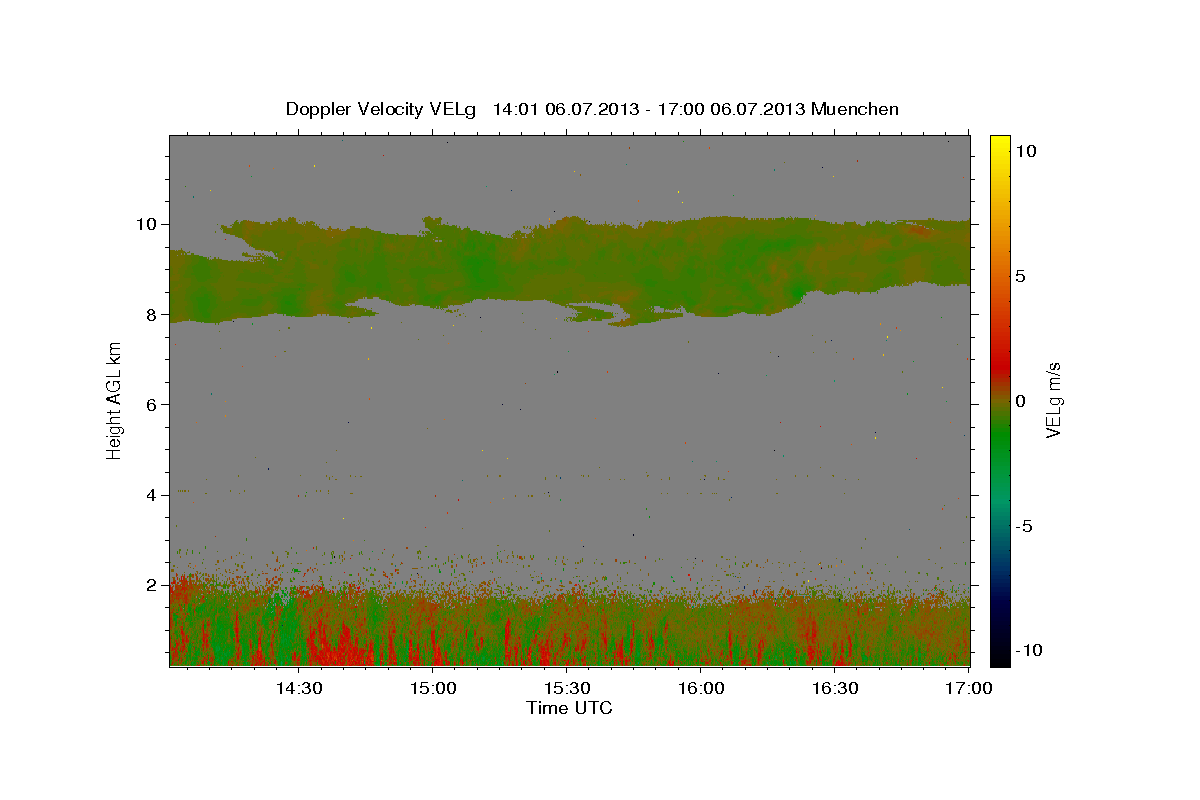Click the 15:30 time tick label
Image resolution: width=1200 pixels, height=800 pixels.
(567, 688)
